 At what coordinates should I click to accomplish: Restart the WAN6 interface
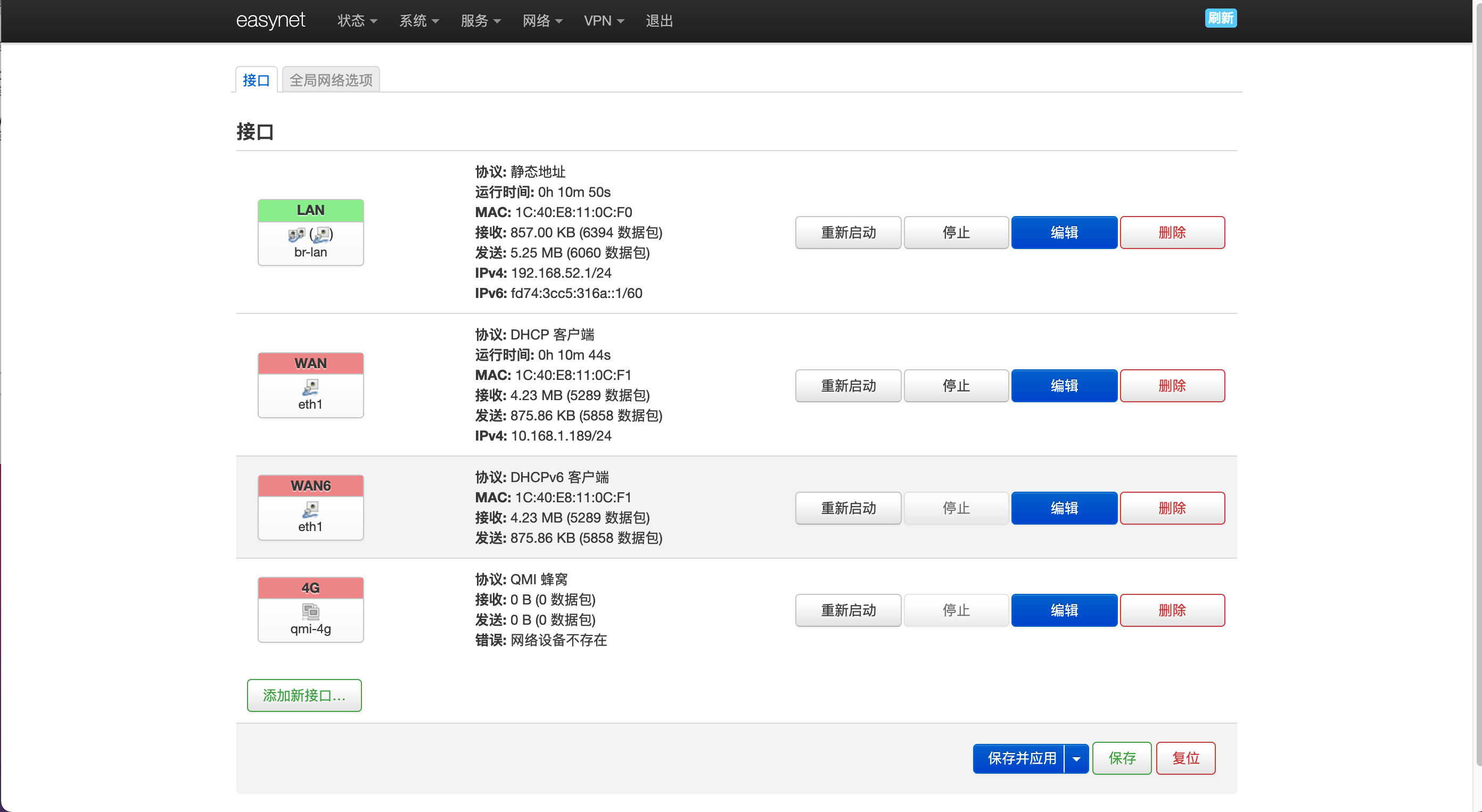coord(848,508)
